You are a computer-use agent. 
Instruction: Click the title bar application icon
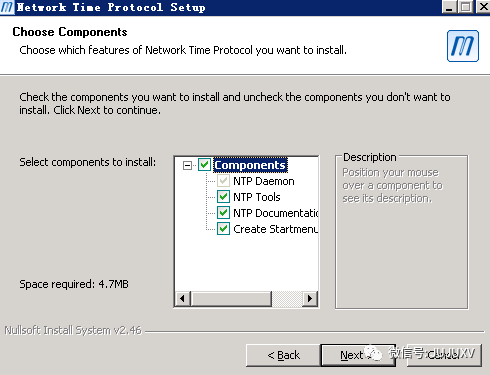pyautogui.click(x=7, y=7)
